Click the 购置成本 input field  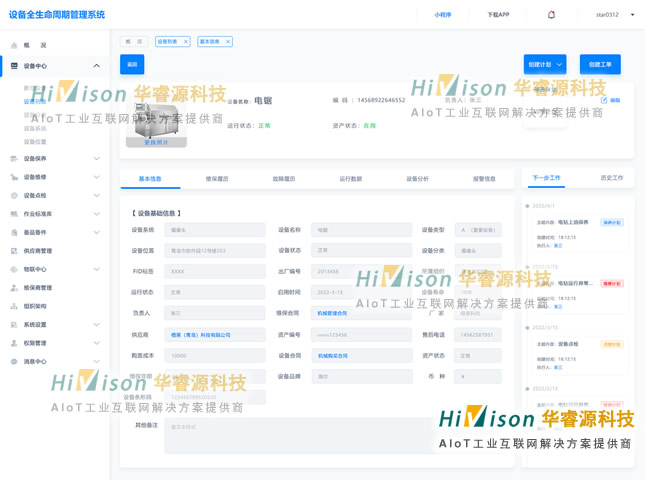tap(215, 356)
